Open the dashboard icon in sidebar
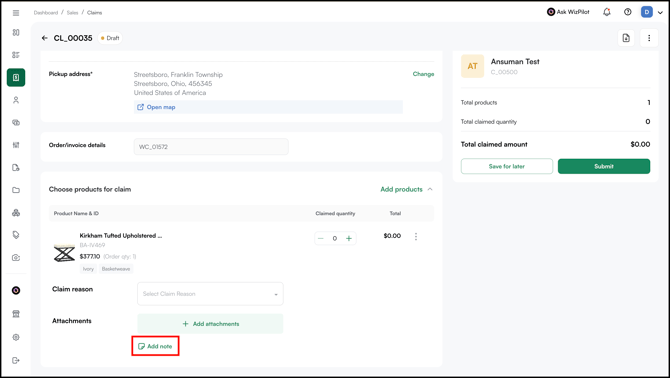 16,32
